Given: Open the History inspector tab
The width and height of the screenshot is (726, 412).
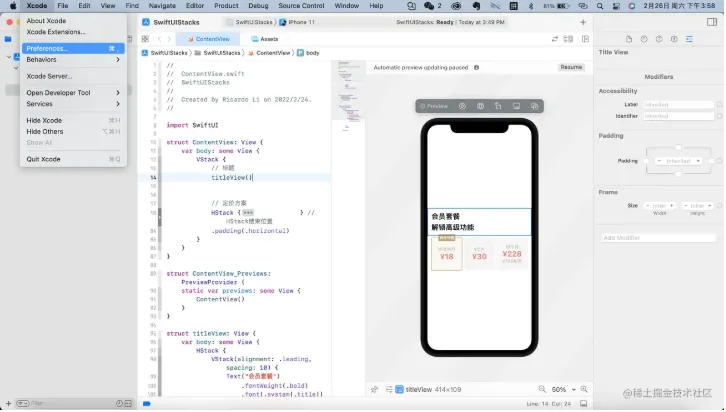Looking at the screenshot, I should pos(644,39).
